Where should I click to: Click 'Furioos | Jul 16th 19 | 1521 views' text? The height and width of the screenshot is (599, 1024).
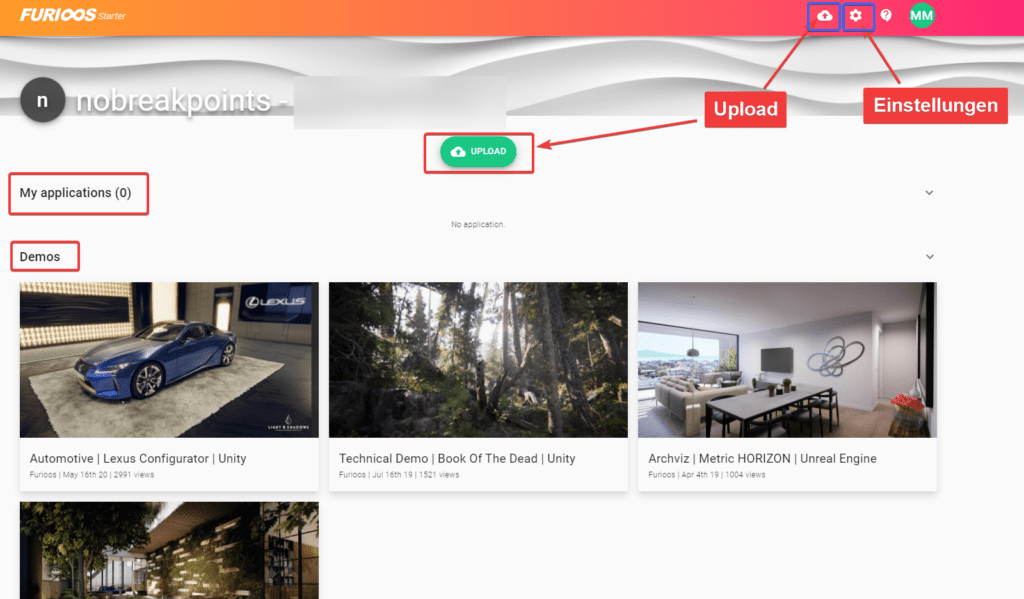pos(399,475)
